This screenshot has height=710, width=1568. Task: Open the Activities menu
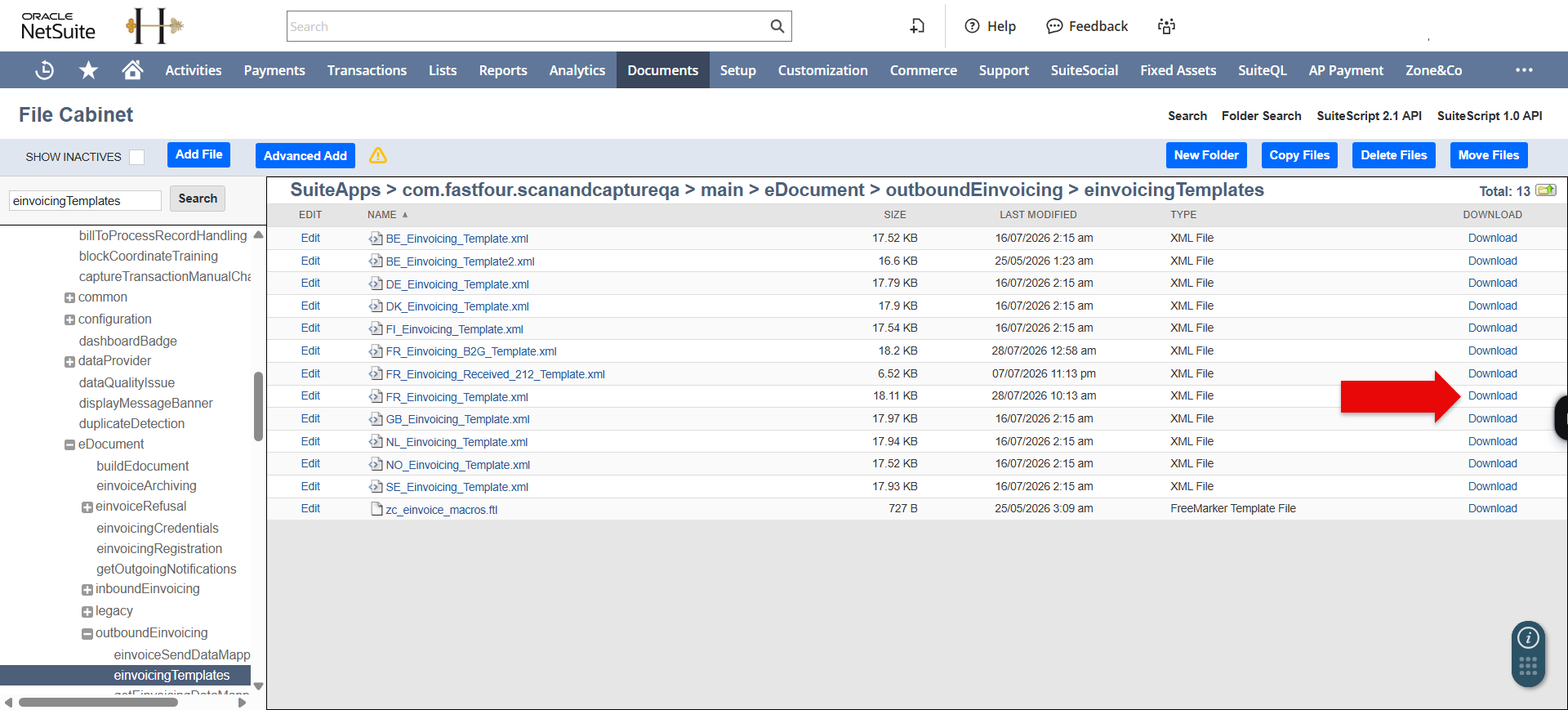click(194, 70)
